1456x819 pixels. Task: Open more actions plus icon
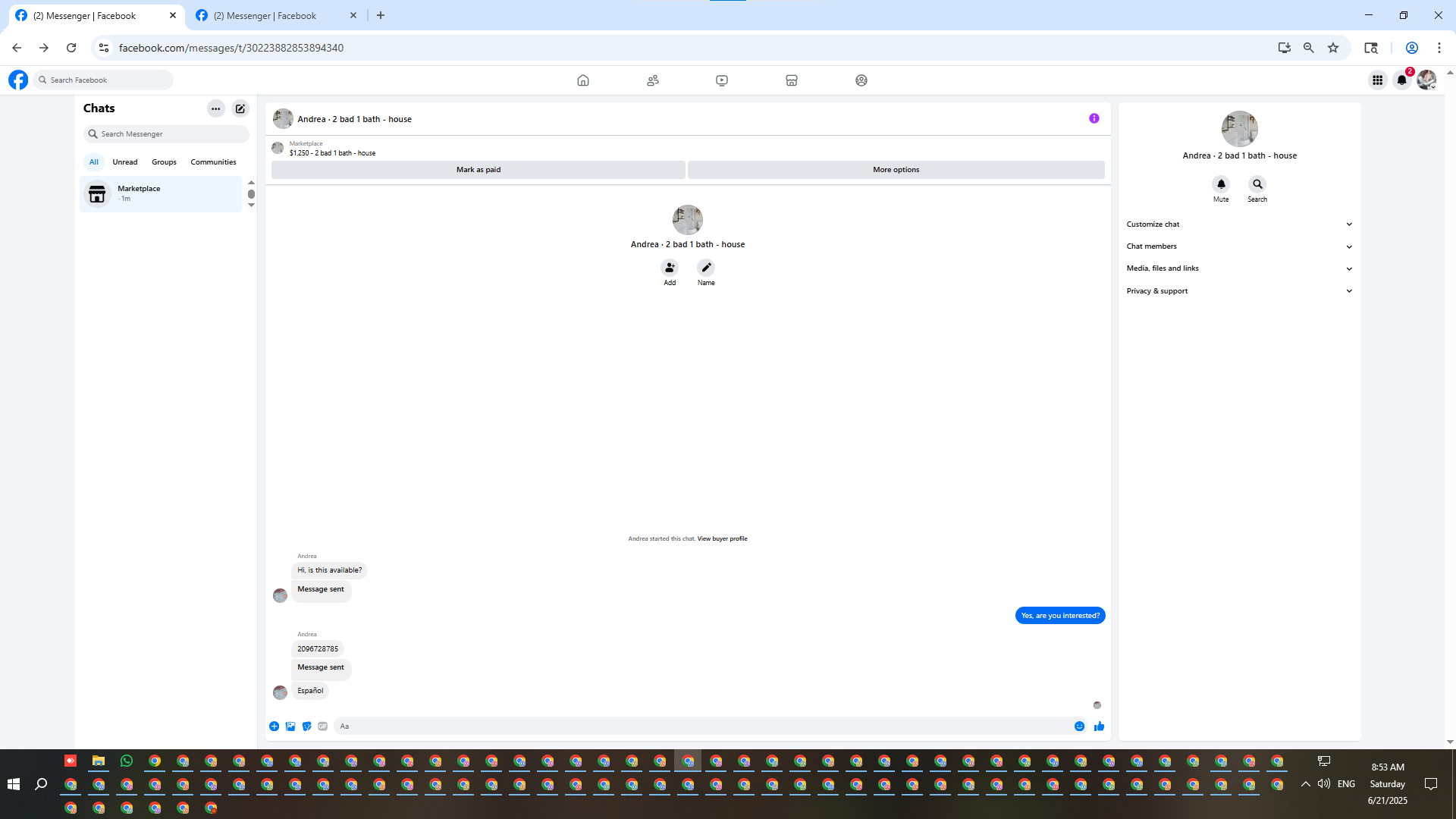(x=274, y=726)
